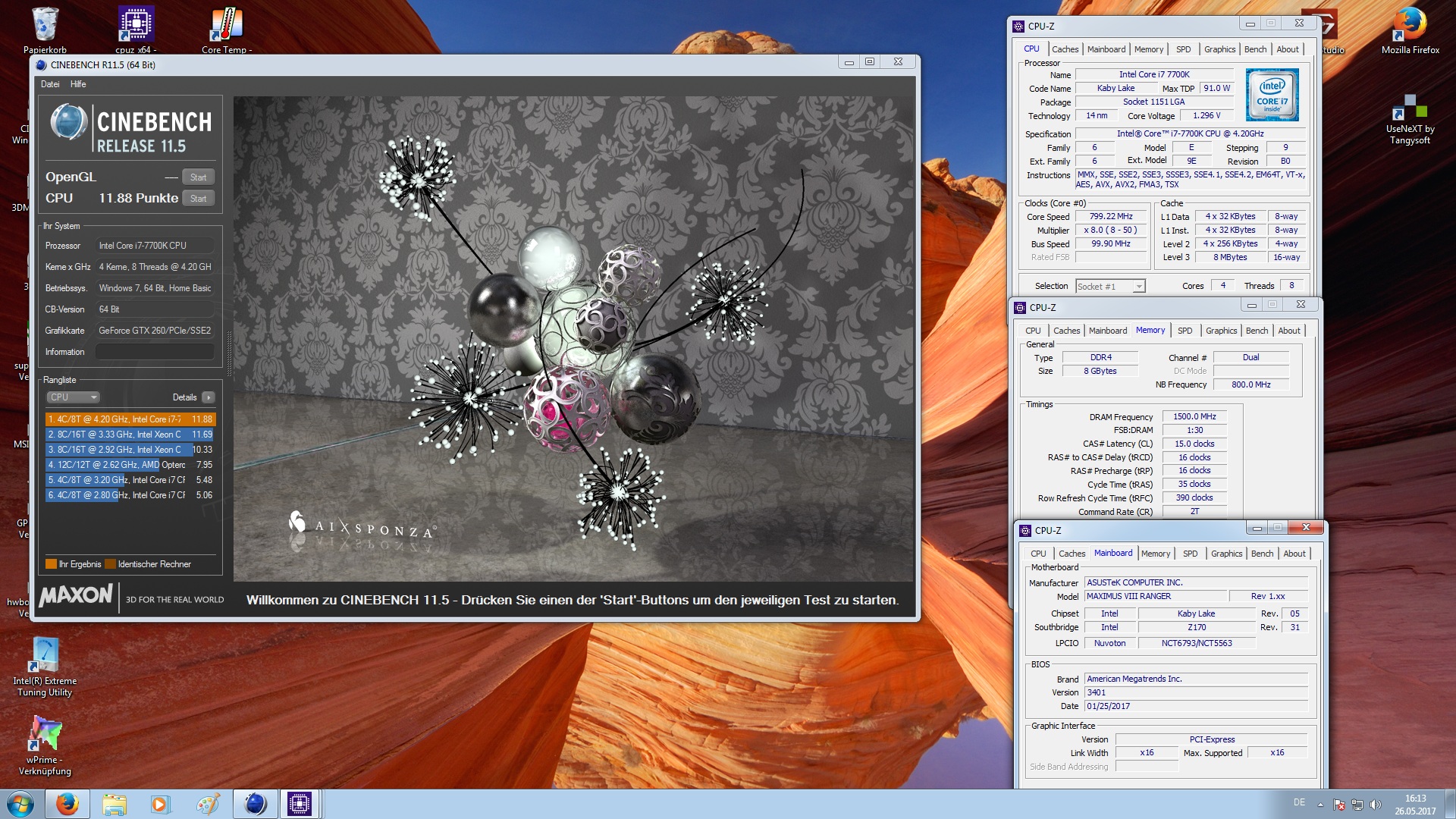Click the orange Ihr Ergebnis legend swatch
Image resolution: width=1456 pixels, height=819 pixels.
[x=51, y=563]
